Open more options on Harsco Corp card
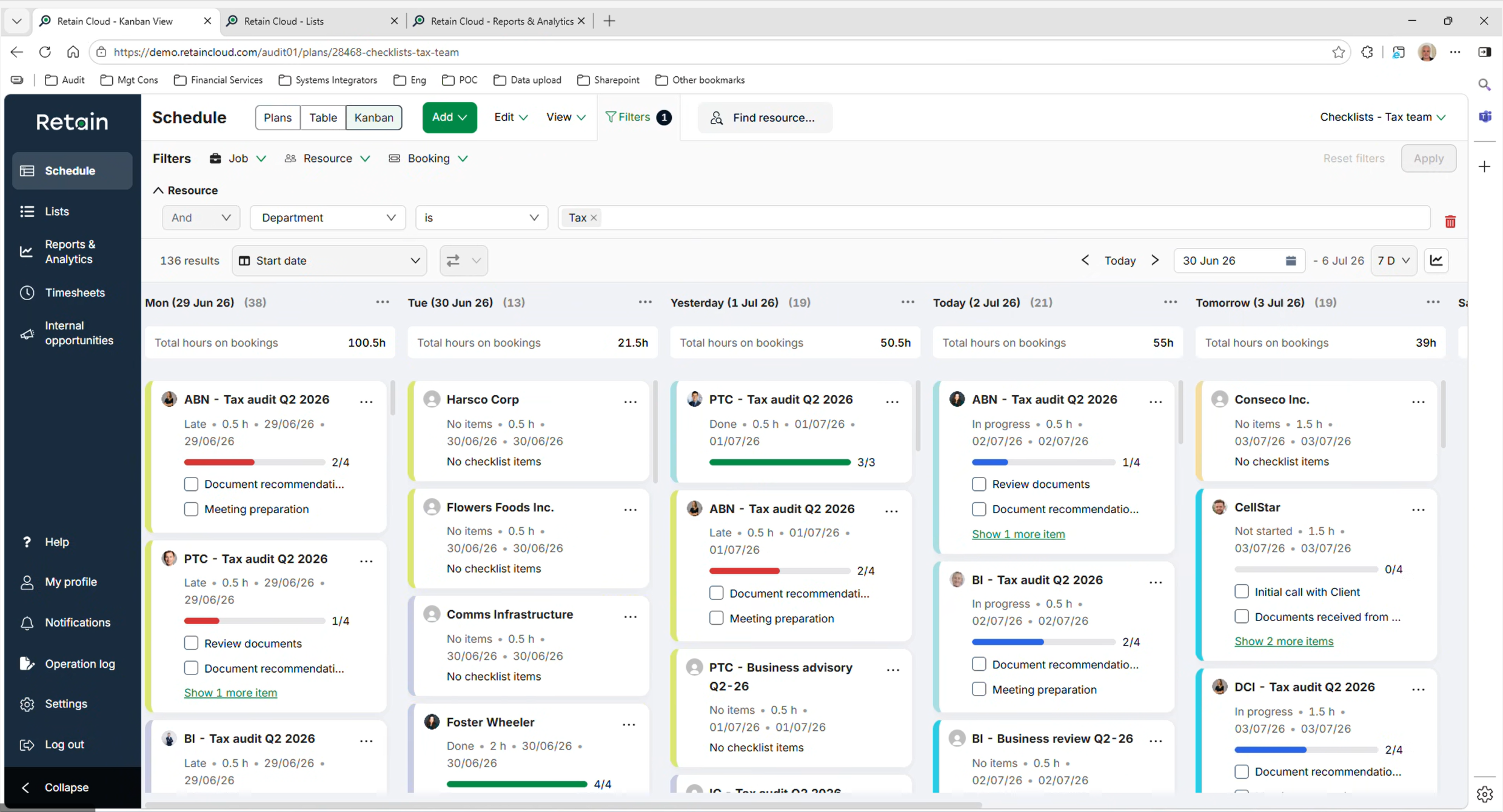This screenshot has height=812, width=1503. click(x=631, y=401)
